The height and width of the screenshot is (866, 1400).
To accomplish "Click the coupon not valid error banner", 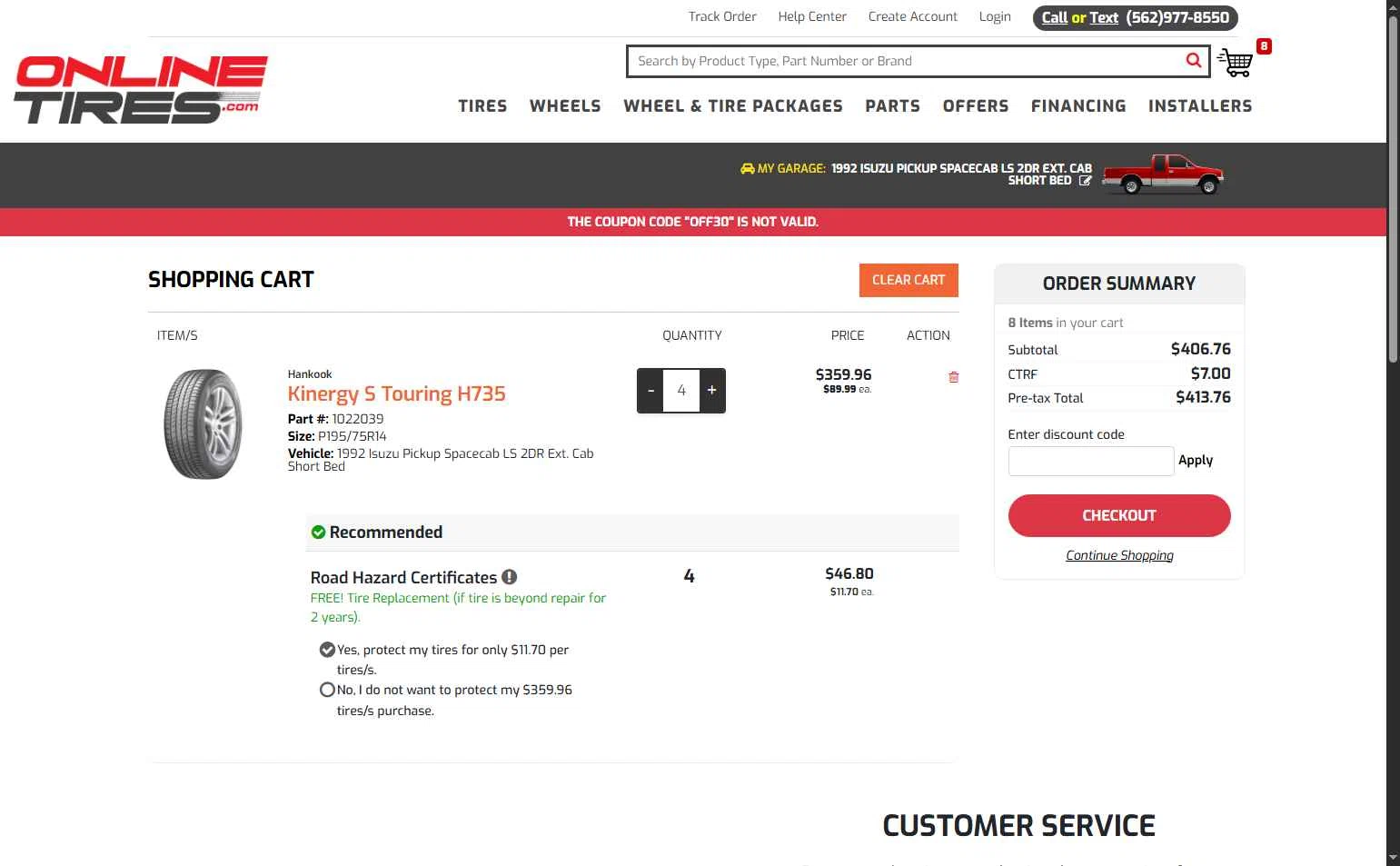I will 693,222.
